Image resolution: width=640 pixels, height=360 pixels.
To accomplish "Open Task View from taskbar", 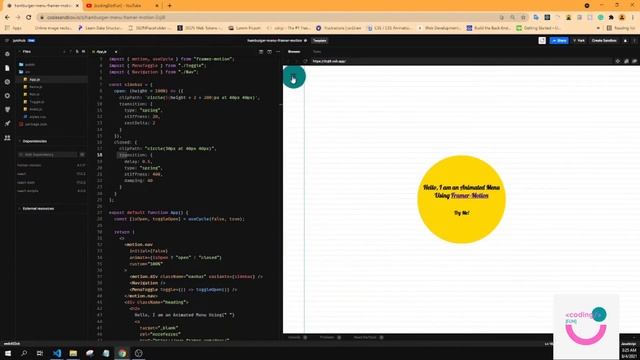I will 40,353.
